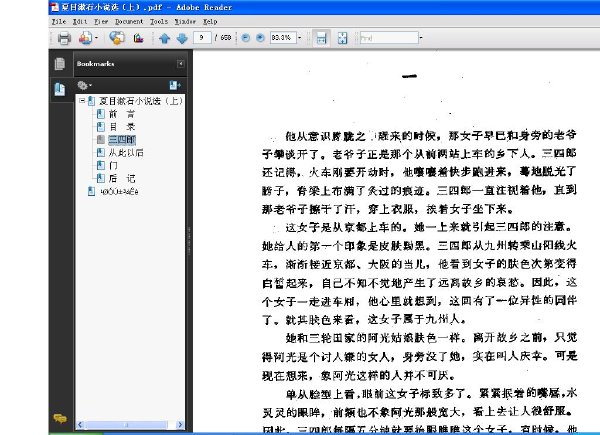Go to the previous page with the up arrow
This screenshot has height=435, width=600.
pyautogui.click(x=165, y=38)
